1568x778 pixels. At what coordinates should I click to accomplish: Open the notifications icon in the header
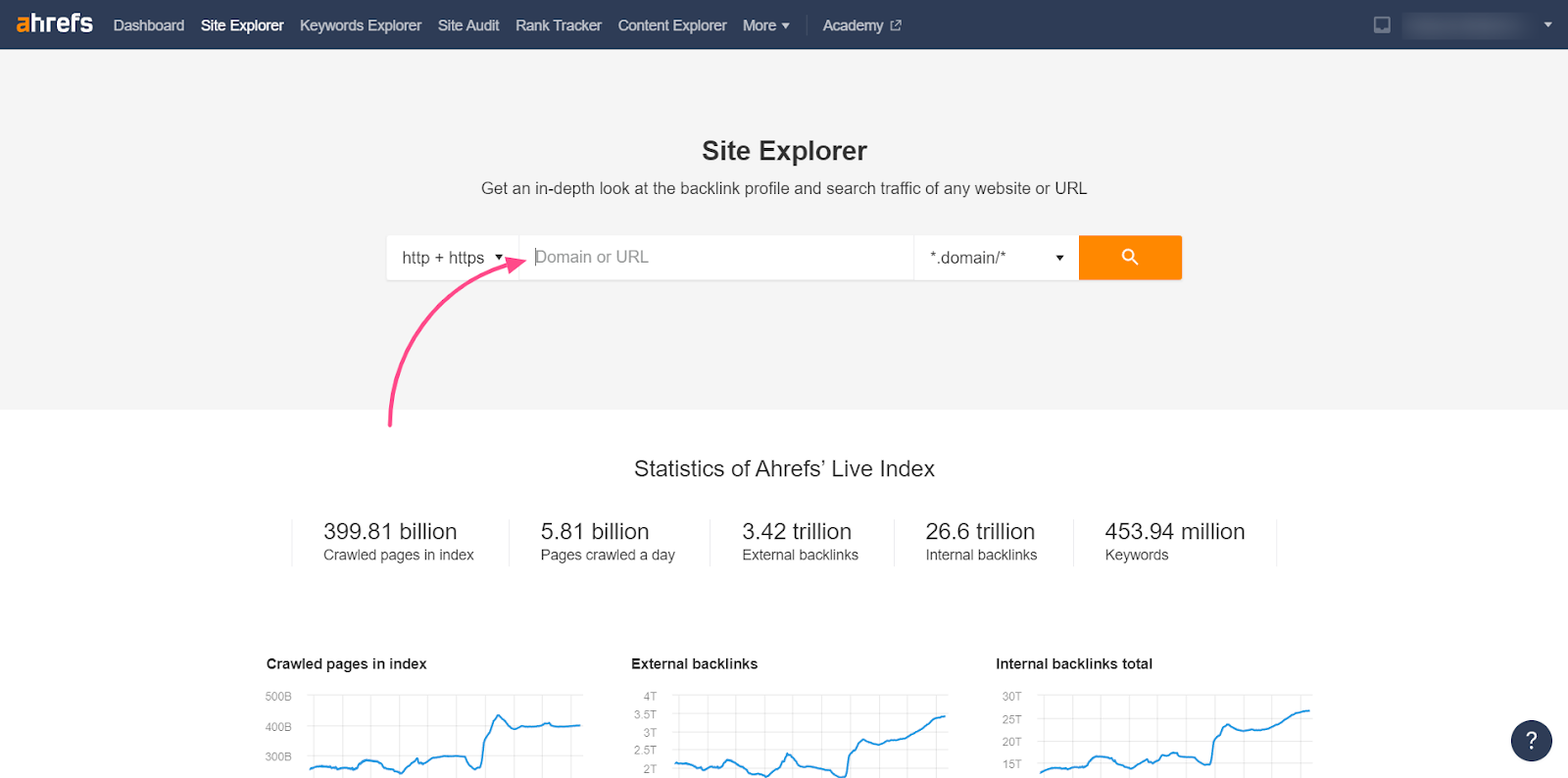click(x=1382, y=25)
